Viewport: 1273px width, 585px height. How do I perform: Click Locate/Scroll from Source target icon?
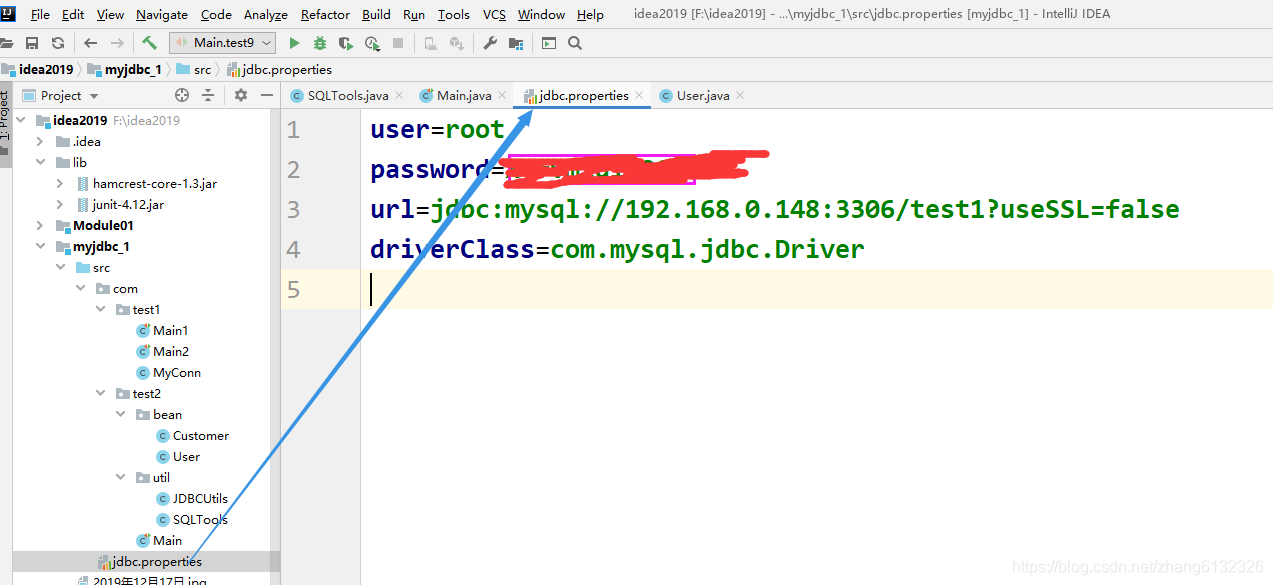pyautogui.click(x=182, y=95)
